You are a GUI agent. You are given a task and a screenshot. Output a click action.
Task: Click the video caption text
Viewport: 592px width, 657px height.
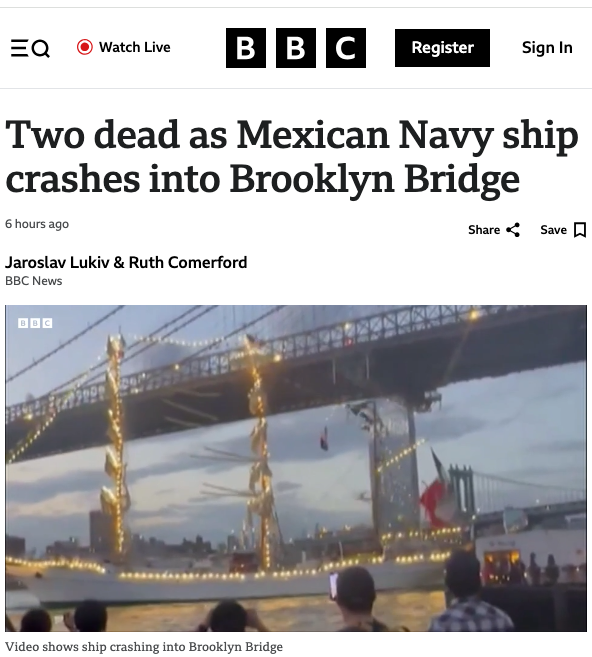coord(144,647)
